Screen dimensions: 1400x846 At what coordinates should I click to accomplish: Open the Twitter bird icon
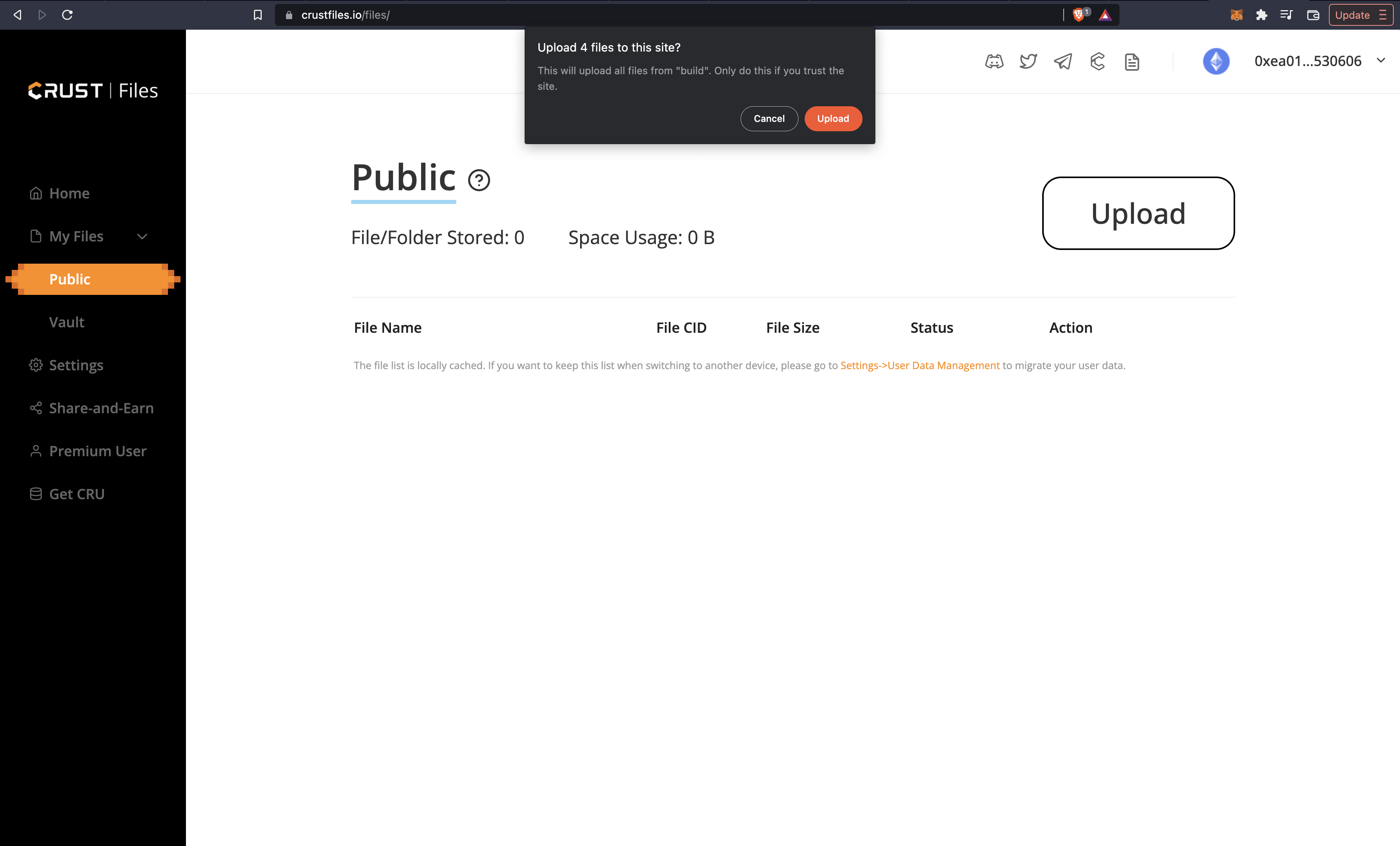pyautogui.click(x=1029, y=61)
